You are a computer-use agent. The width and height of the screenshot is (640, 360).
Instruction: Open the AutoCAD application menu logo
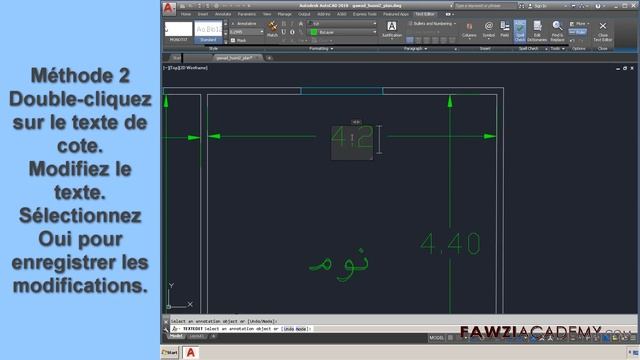pyautogui.click(x=169, y=9)
